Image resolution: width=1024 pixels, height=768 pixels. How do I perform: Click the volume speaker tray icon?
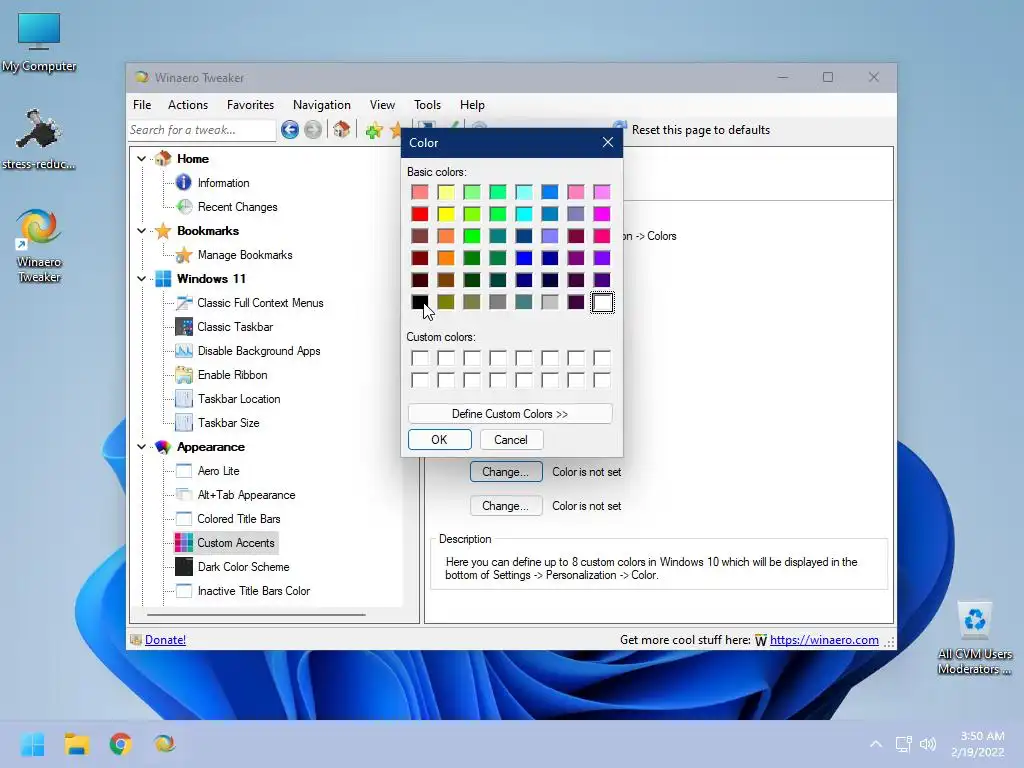[927, 744]
